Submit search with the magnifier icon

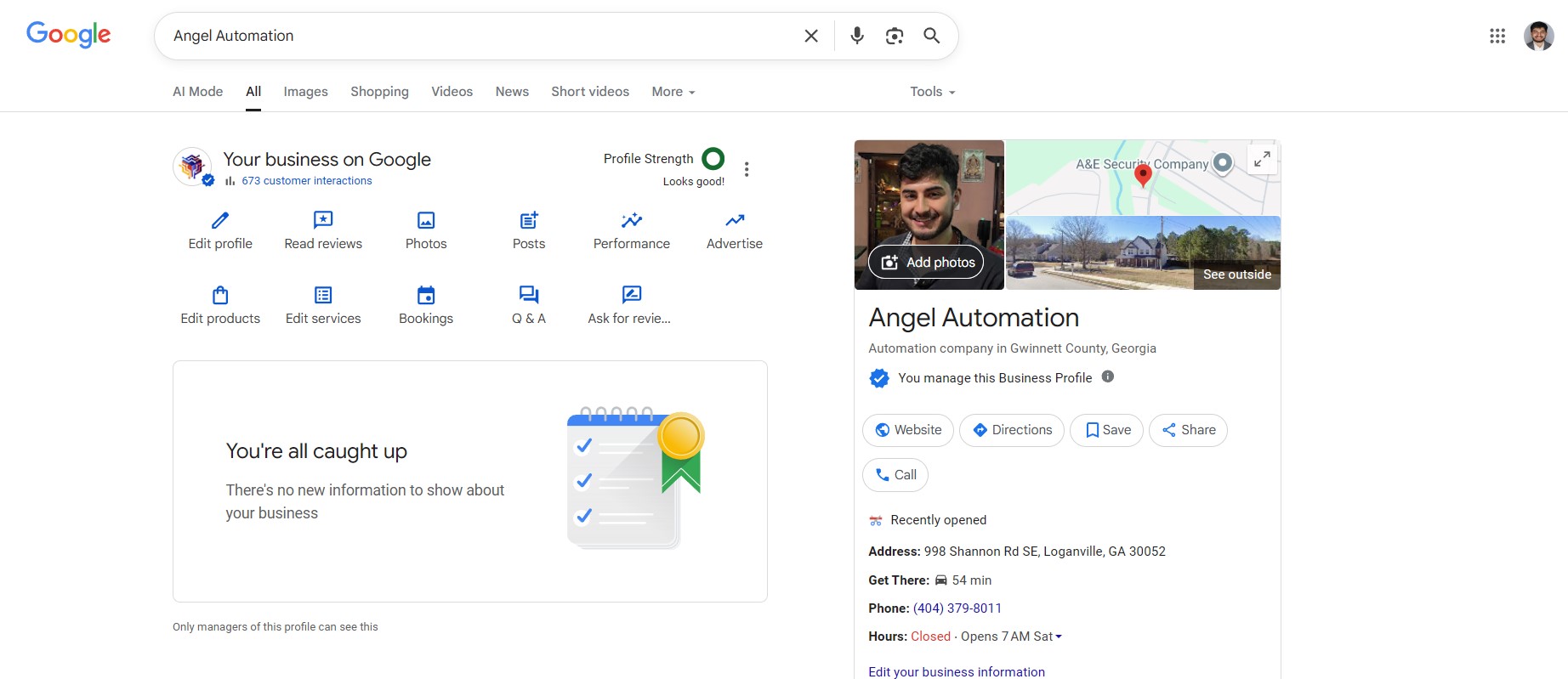click(932, 36)
